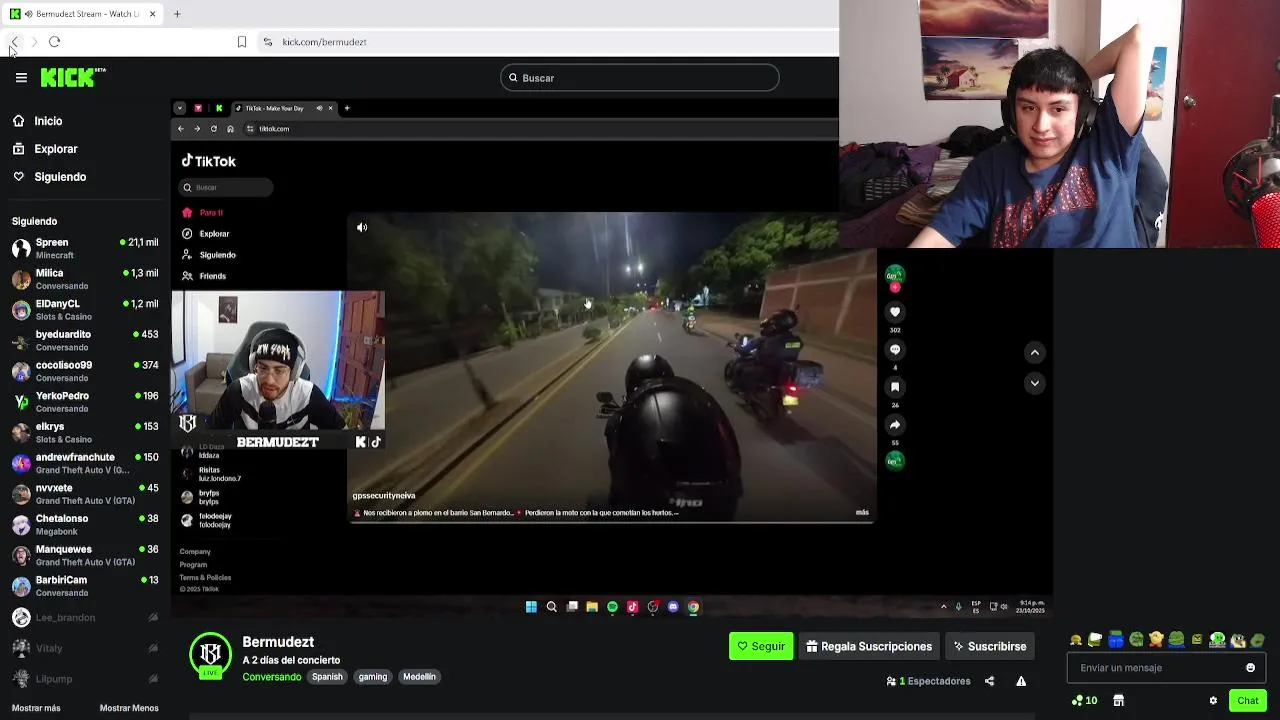Viewport: 1280px width, 720px height.
Task: Open Spreen's Minecraft channel
Action: [85, 248]
